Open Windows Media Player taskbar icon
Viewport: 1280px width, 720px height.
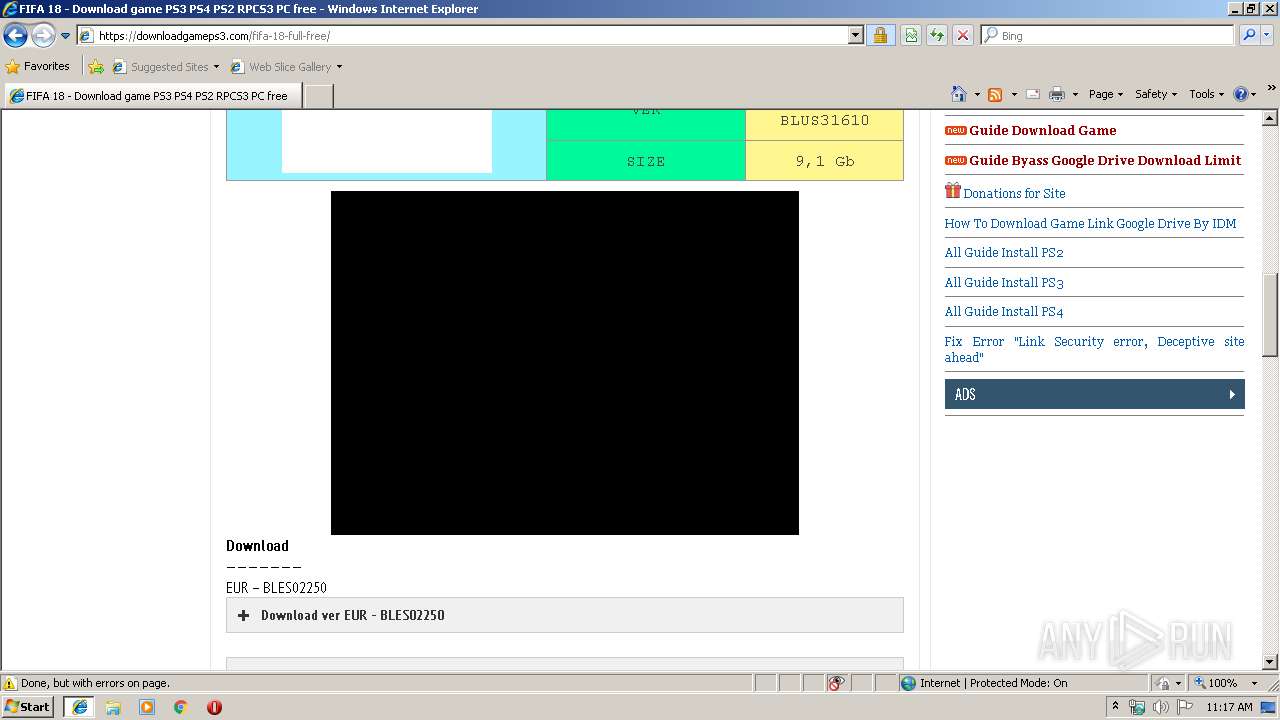point(147,707)
